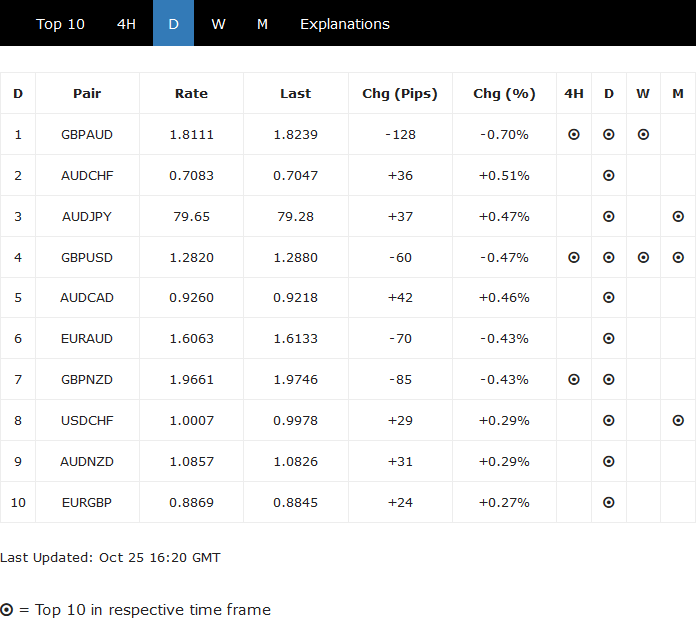Select the W weekly tab

pos(218,24)
